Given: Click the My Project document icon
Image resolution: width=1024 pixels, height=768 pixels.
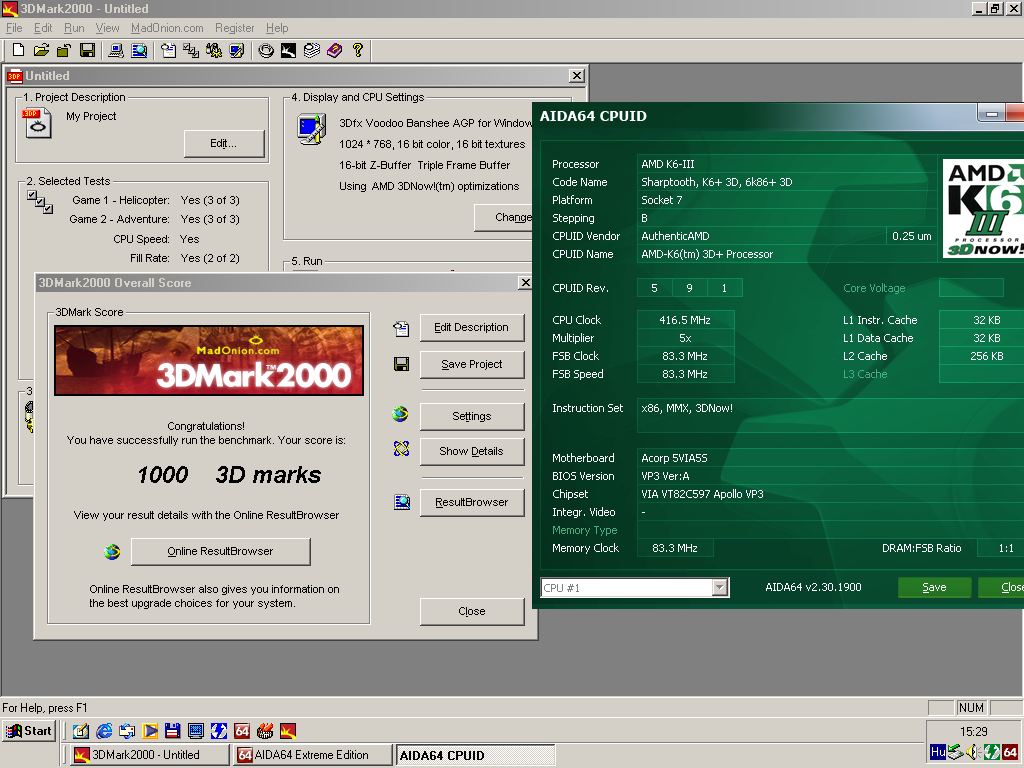Looking at the screenshot, I should [37, 122].
